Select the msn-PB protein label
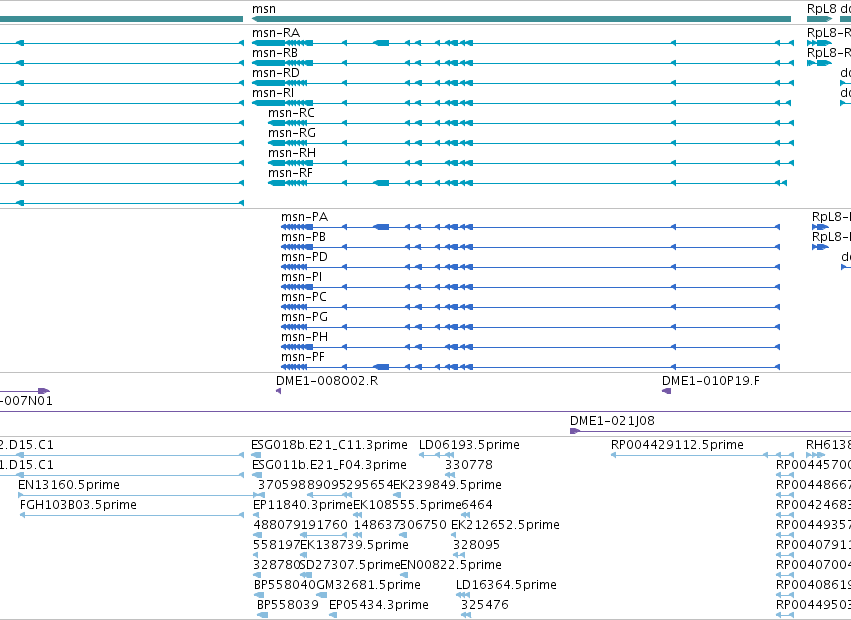 tap(303, 237)
